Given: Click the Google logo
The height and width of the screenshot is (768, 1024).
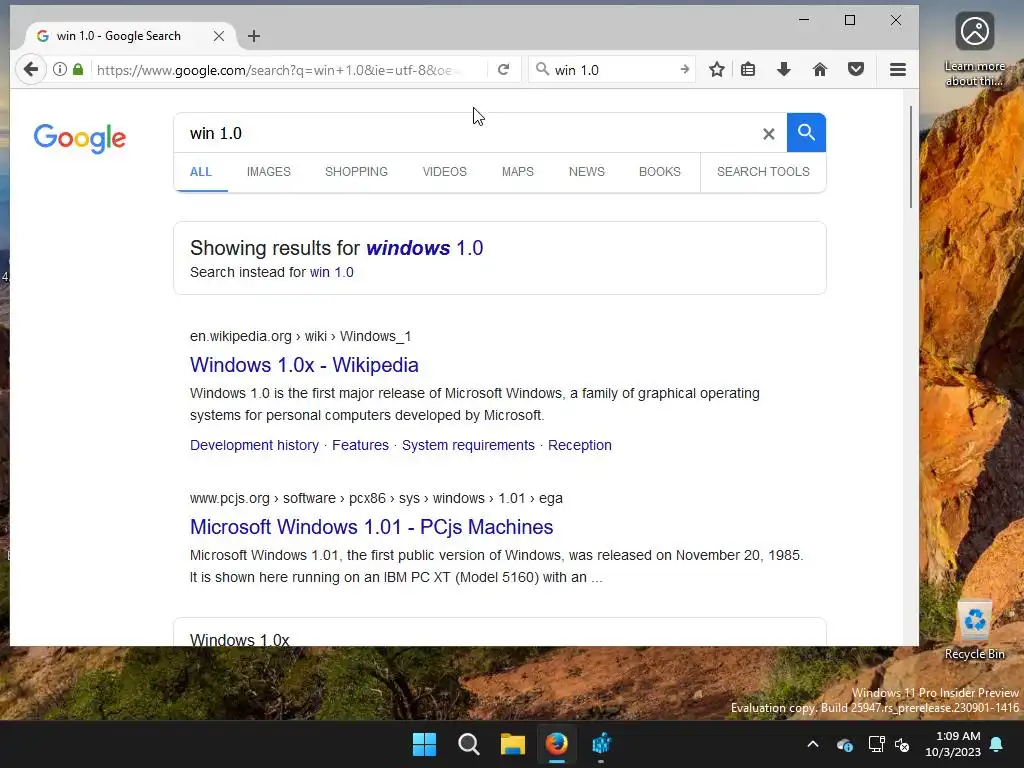Looking at the screenshot, I should [x=80, y=138].
